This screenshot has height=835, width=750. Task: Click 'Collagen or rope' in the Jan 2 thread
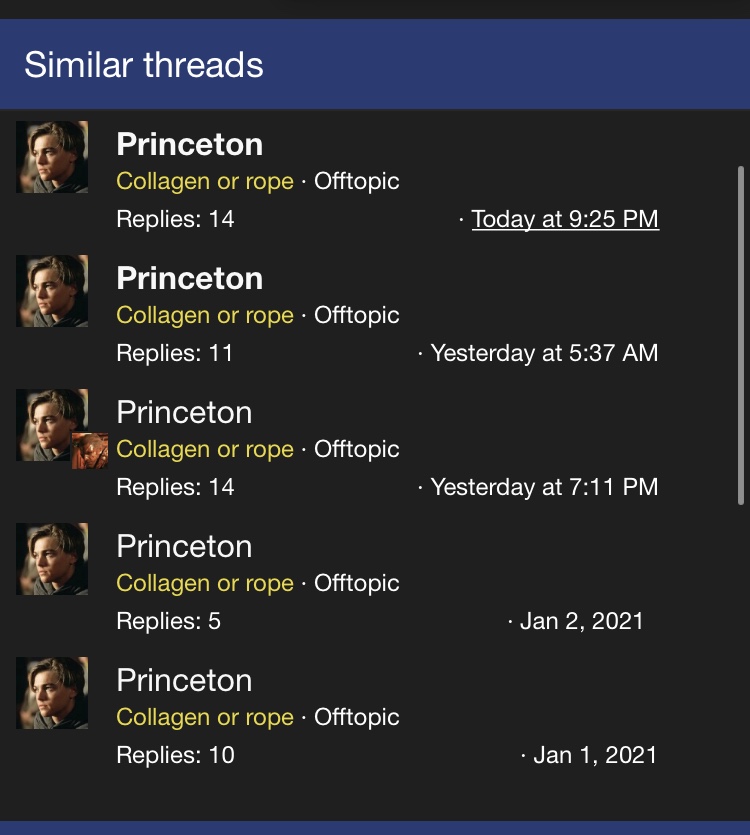(x=205, y=583)
